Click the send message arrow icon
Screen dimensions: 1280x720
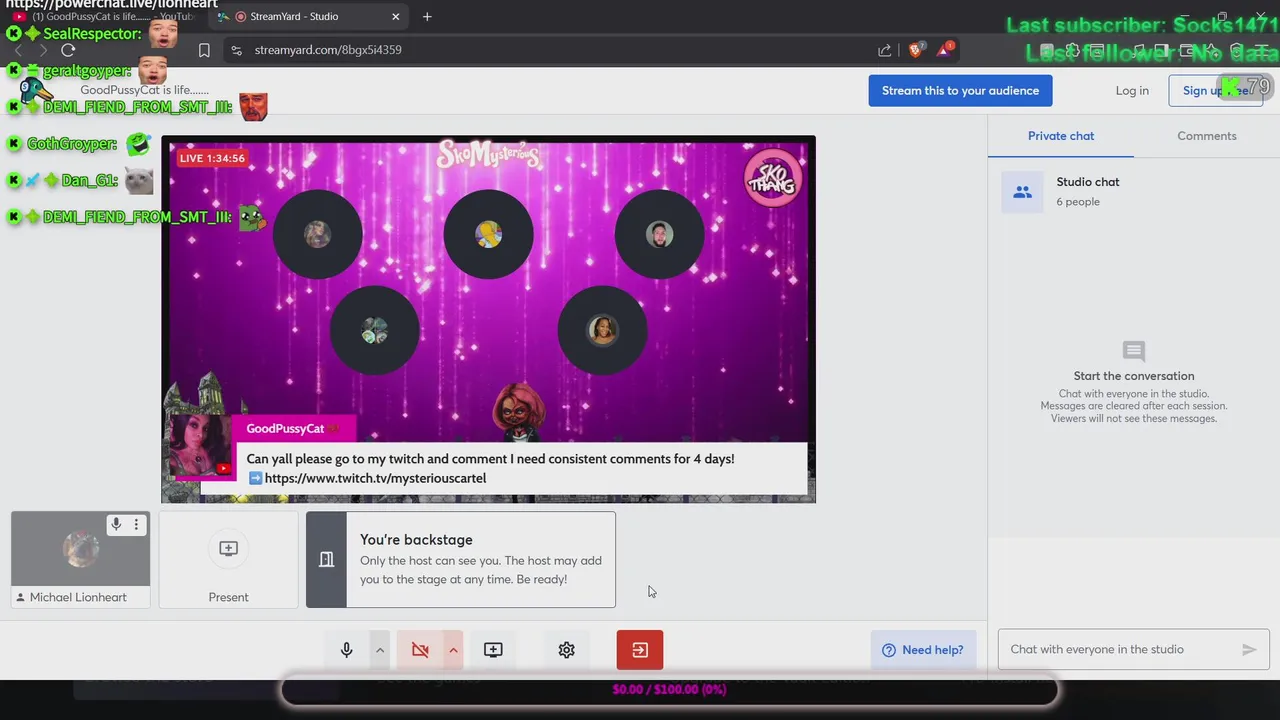[1249, 650]
